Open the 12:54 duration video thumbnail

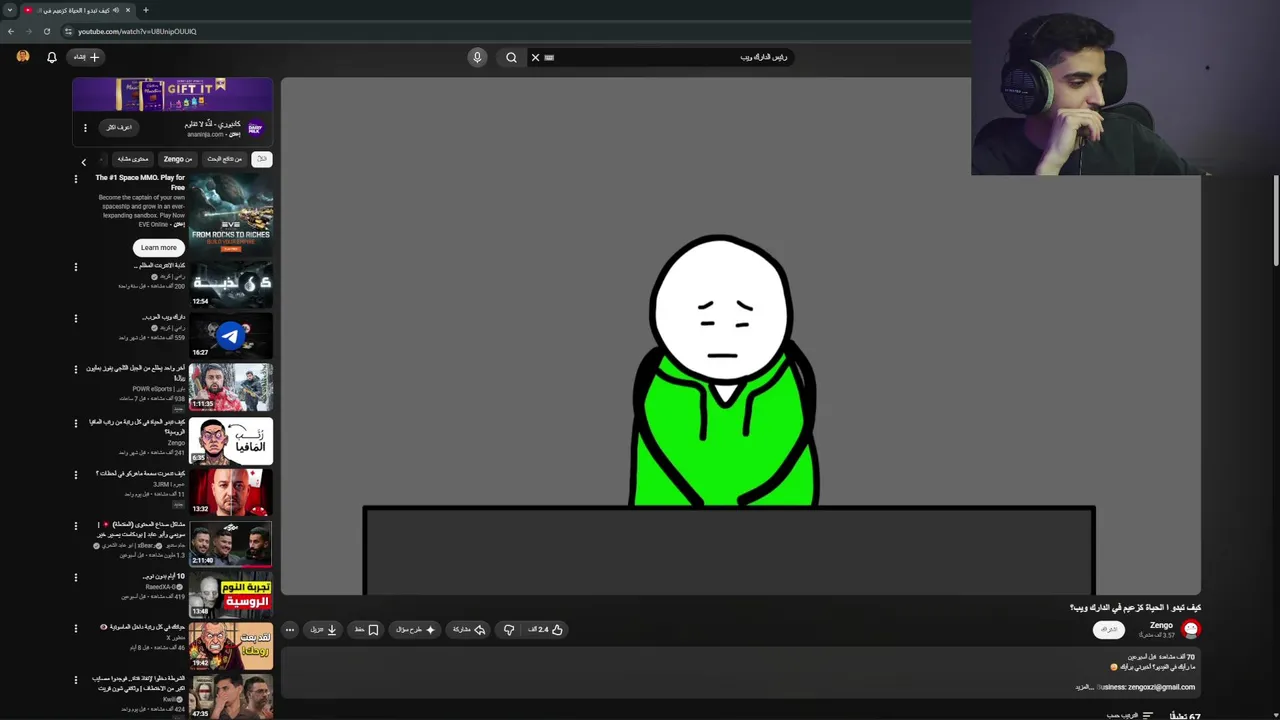[x=231, y=283]
